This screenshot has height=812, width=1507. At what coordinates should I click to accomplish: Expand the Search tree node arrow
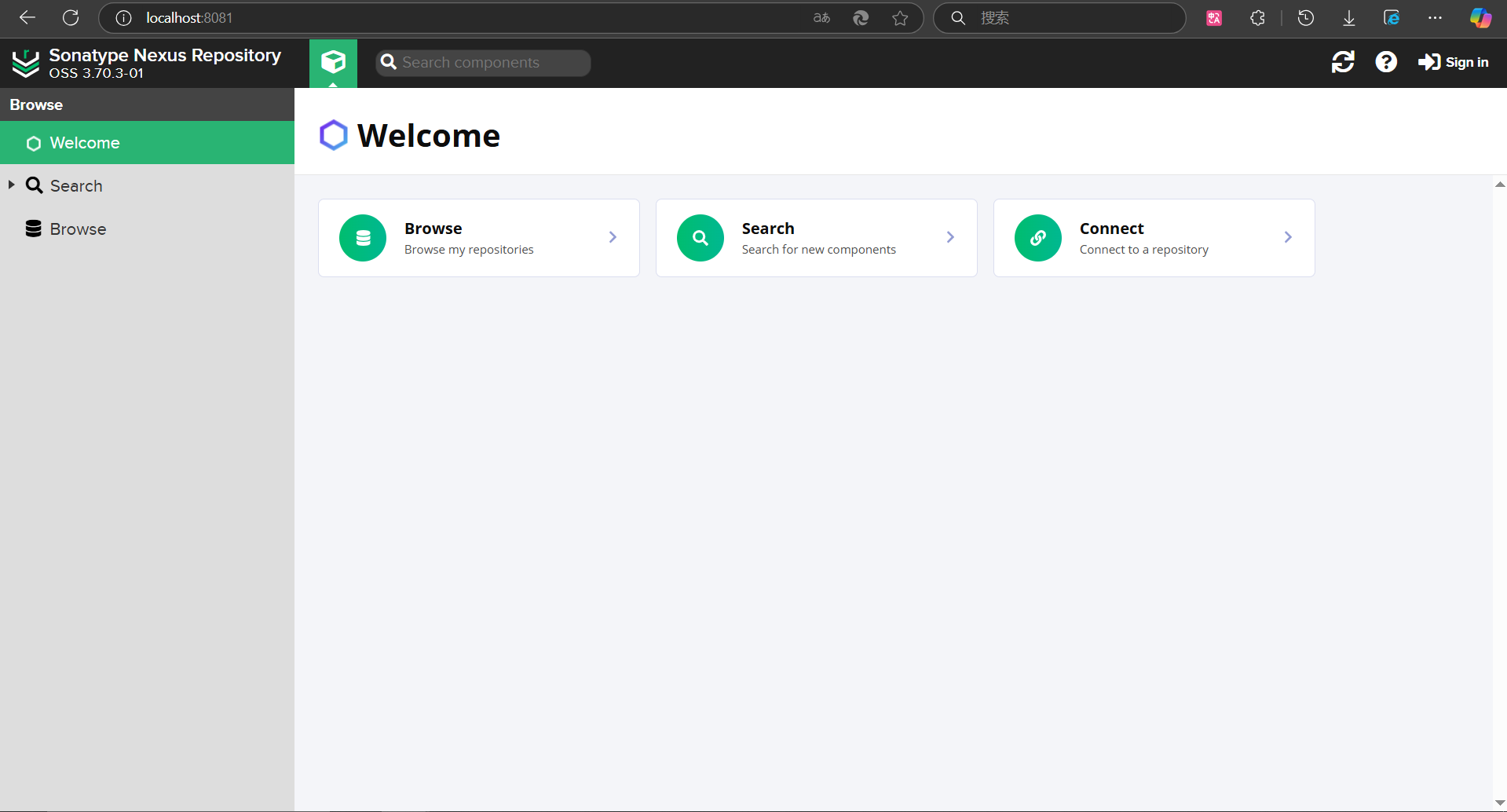[x=12, y=185]
